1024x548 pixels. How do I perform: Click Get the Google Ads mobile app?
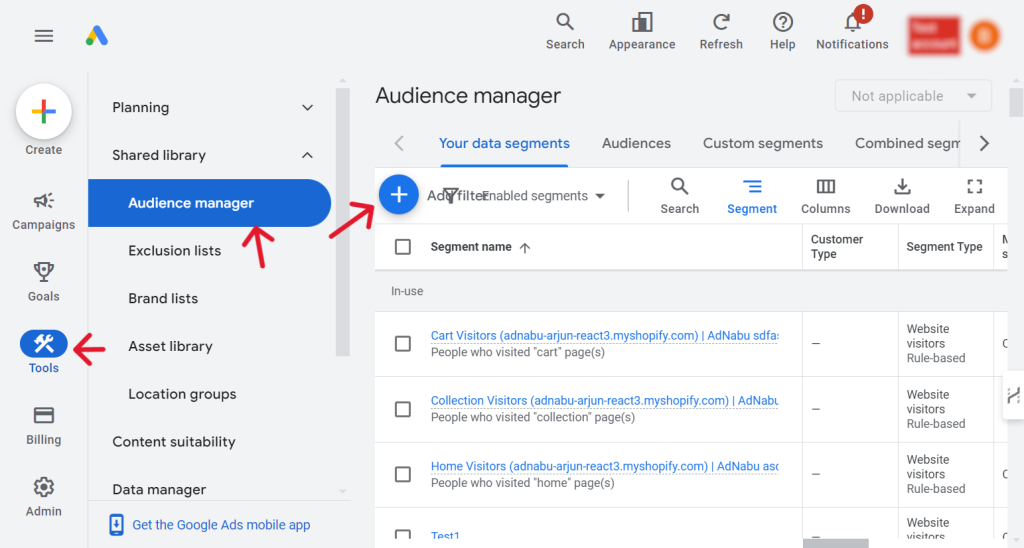[x=221, y=524]
